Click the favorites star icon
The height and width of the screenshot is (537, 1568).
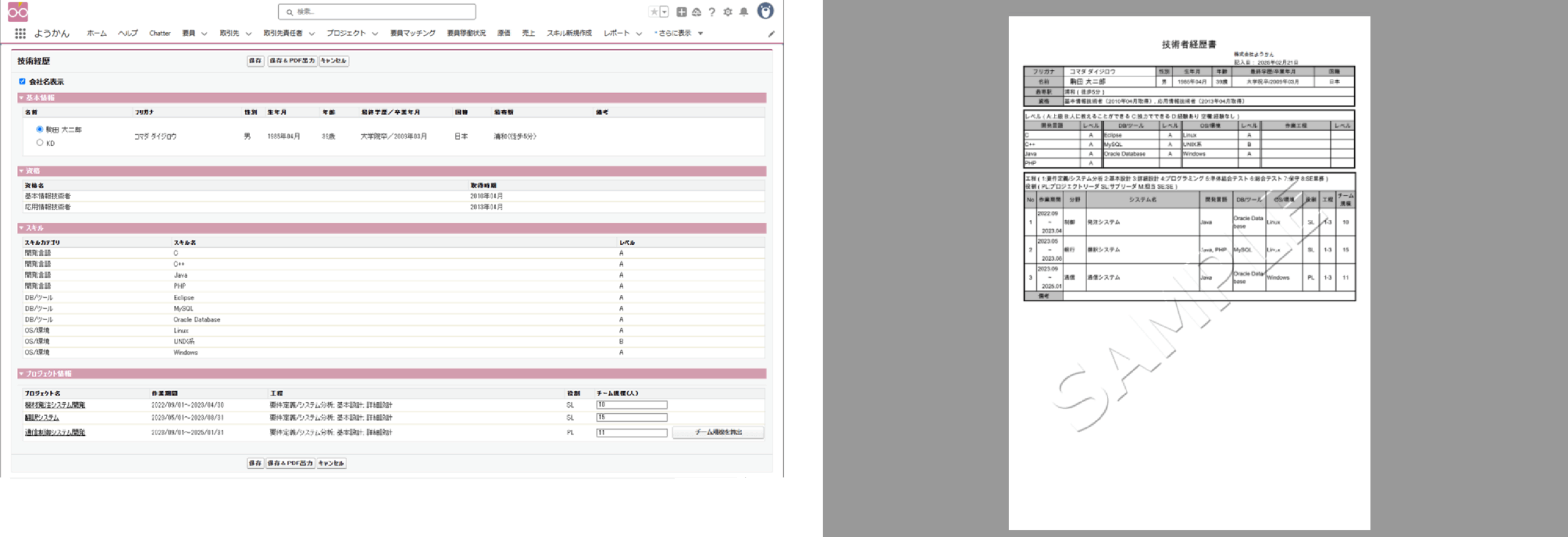(x=654, y=12)
